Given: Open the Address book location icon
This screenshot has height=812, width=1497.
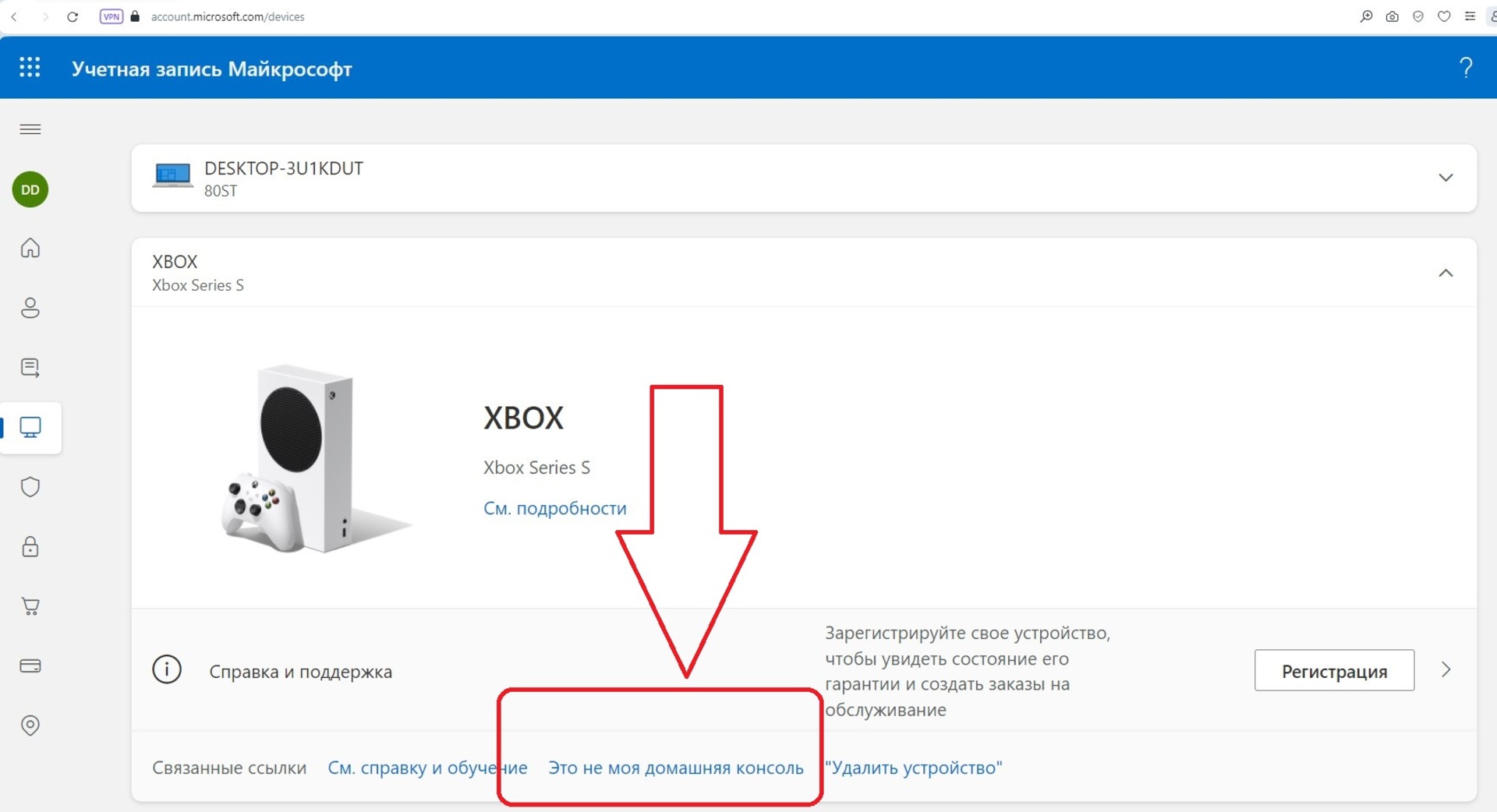Looking at the screenshot, I should [x=30, y=726].
